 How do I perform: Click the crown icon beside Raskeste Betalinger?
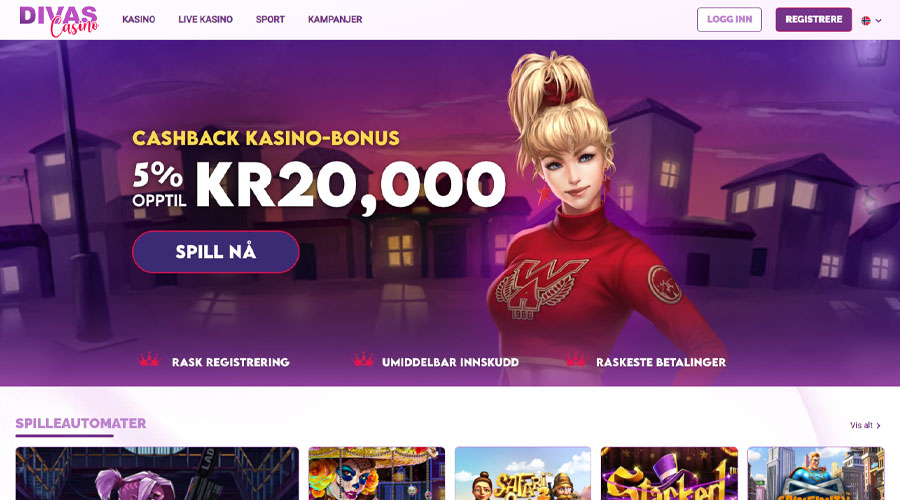point(576,360)
